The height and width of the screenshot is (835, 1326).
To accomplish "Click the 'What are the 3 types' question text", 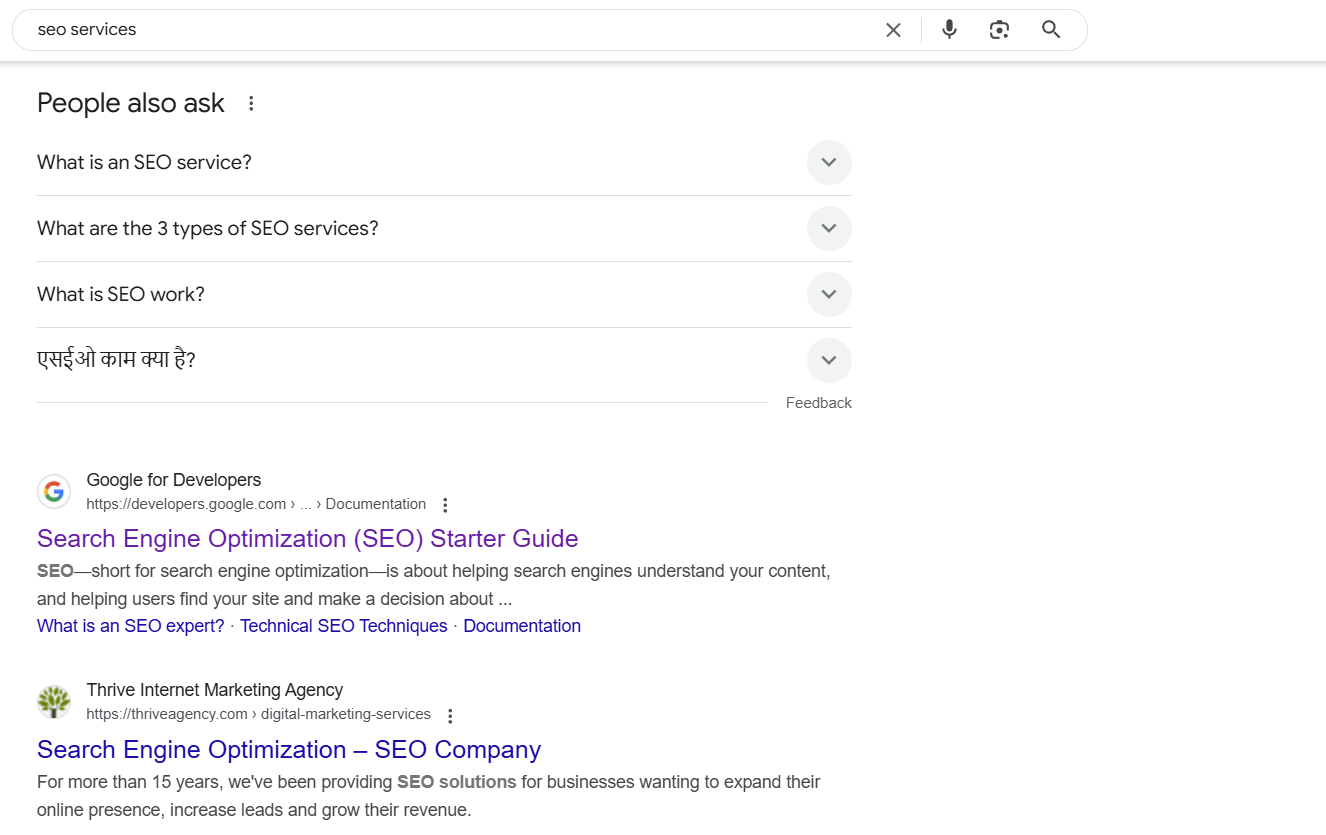I will [208, 228].
